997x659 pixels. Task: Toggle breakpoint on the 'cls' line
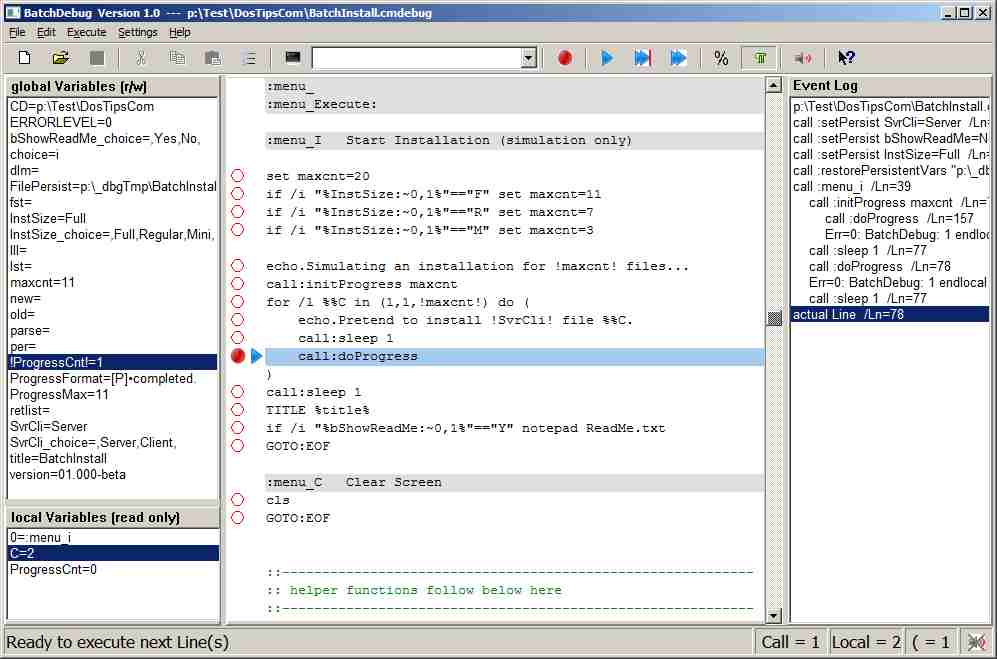click(x=238, y=499)
